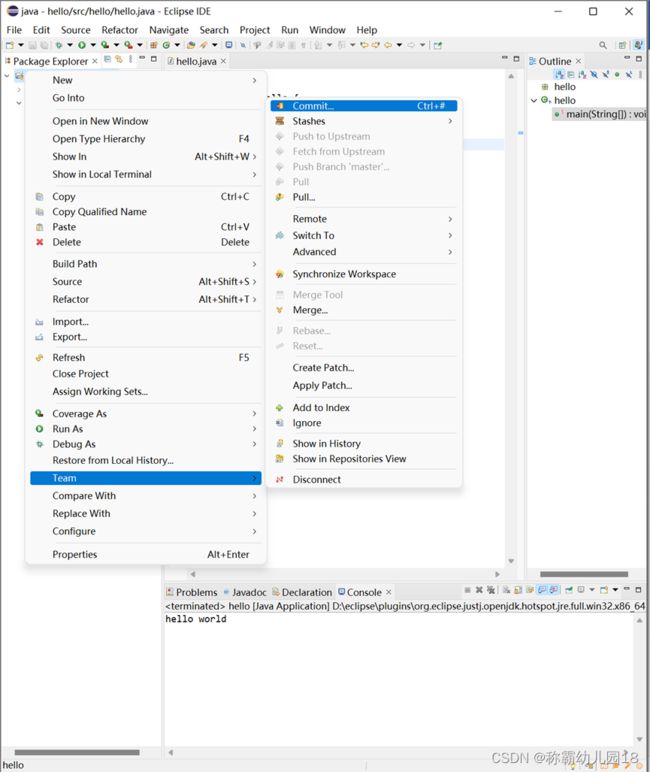Toggle Hide Fields in Outline toolbar
Viewport: 650px width, 772px height.
point(594,74)
